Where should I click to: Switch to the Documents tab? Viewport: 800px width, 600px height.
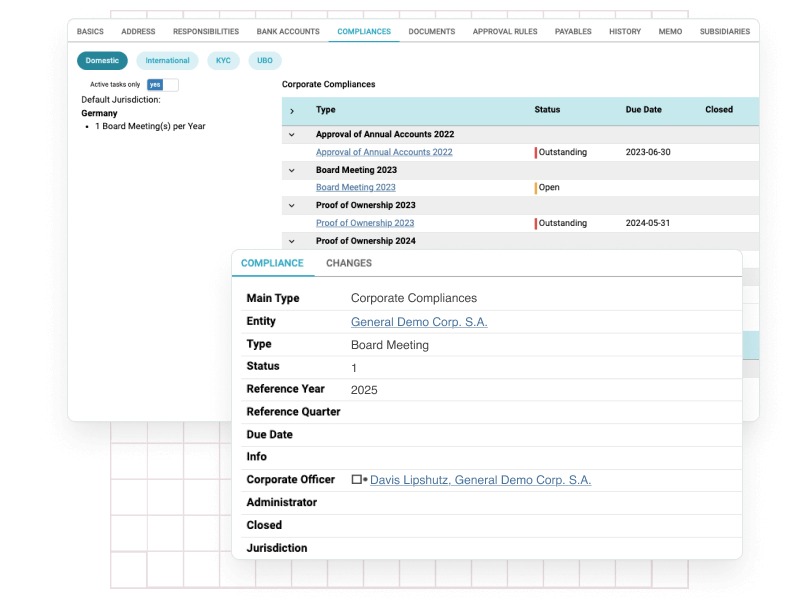point(431,32)
